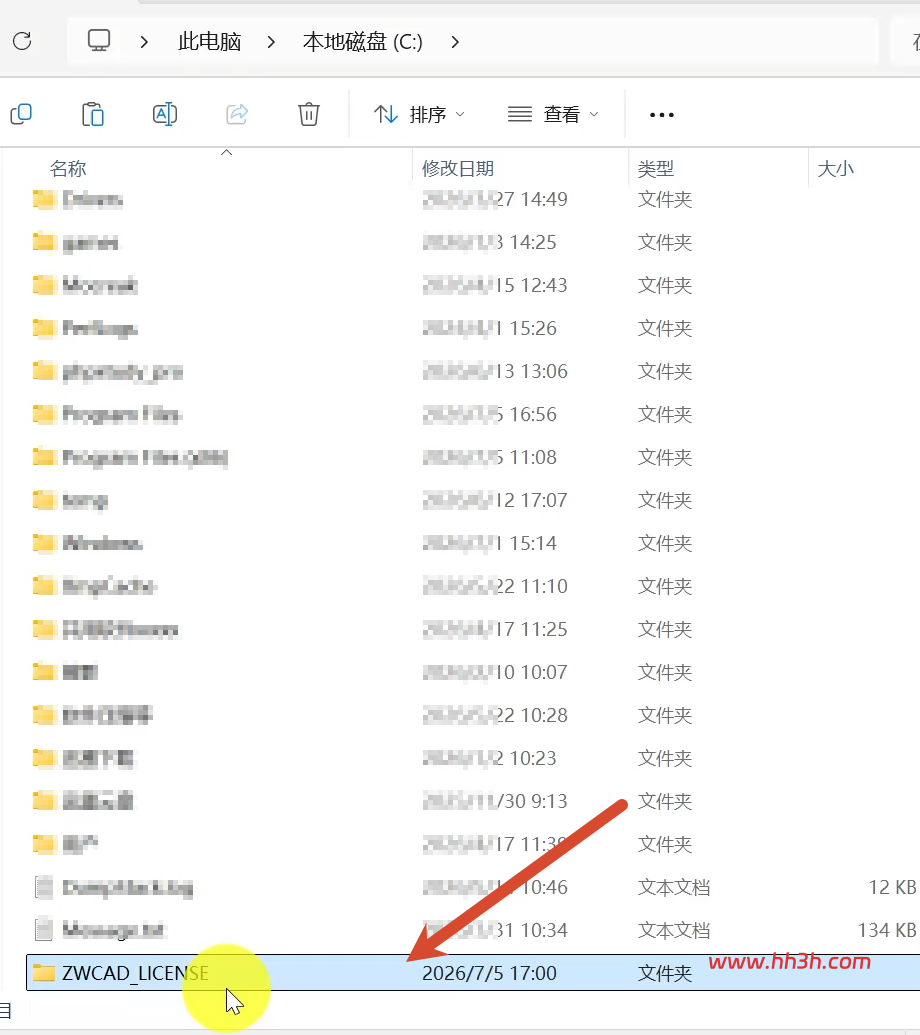Click the folder icon of the 15:14 row
This screenshot has width=920, height=1035.
tap(44, 543)
